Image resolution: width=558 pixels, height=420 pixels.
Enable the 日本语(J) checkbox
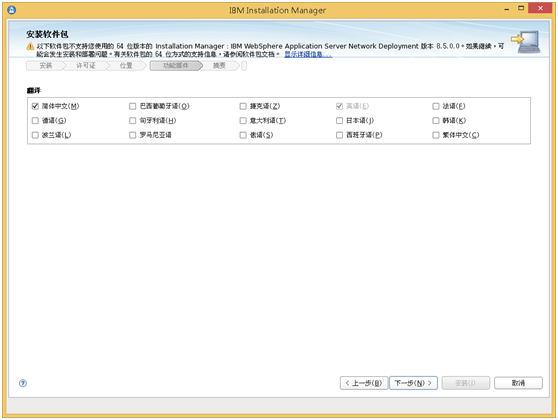click(x=339, y=121)
